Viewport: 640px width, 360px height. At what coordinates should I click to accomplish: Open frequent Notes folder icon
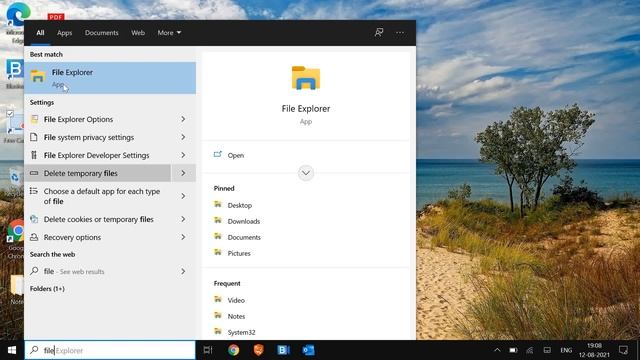click(x=218, y=315)
